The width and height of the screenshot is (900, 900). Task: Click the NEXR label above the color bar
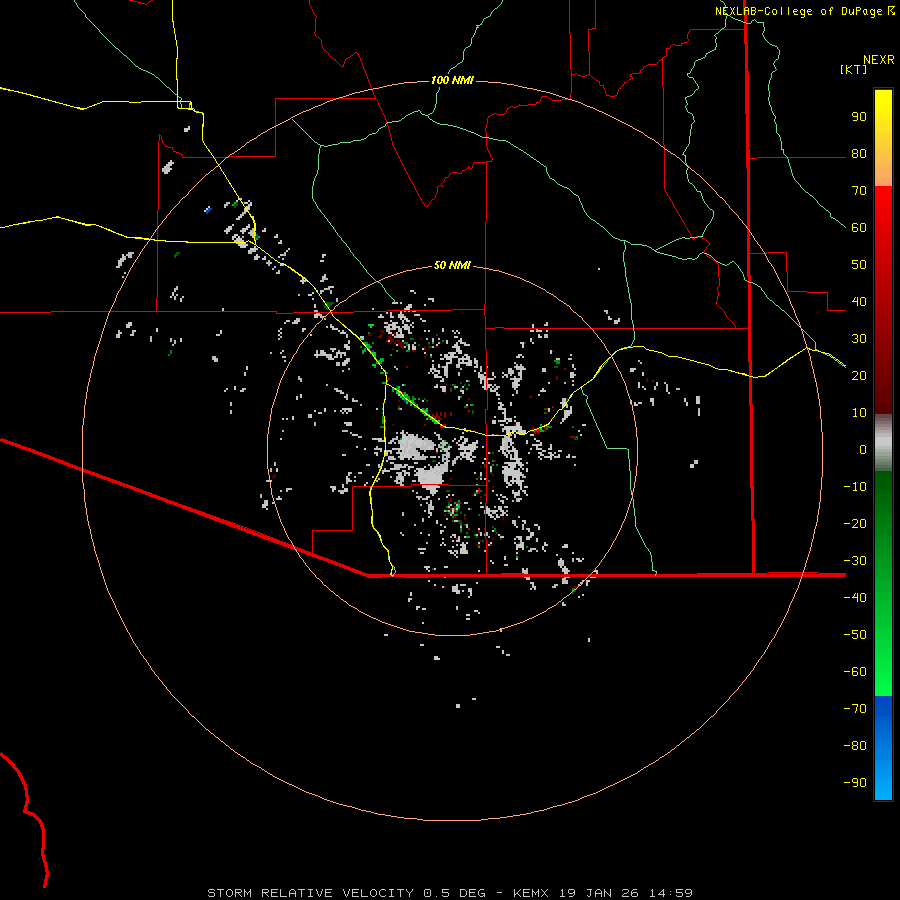click(879, 60)
